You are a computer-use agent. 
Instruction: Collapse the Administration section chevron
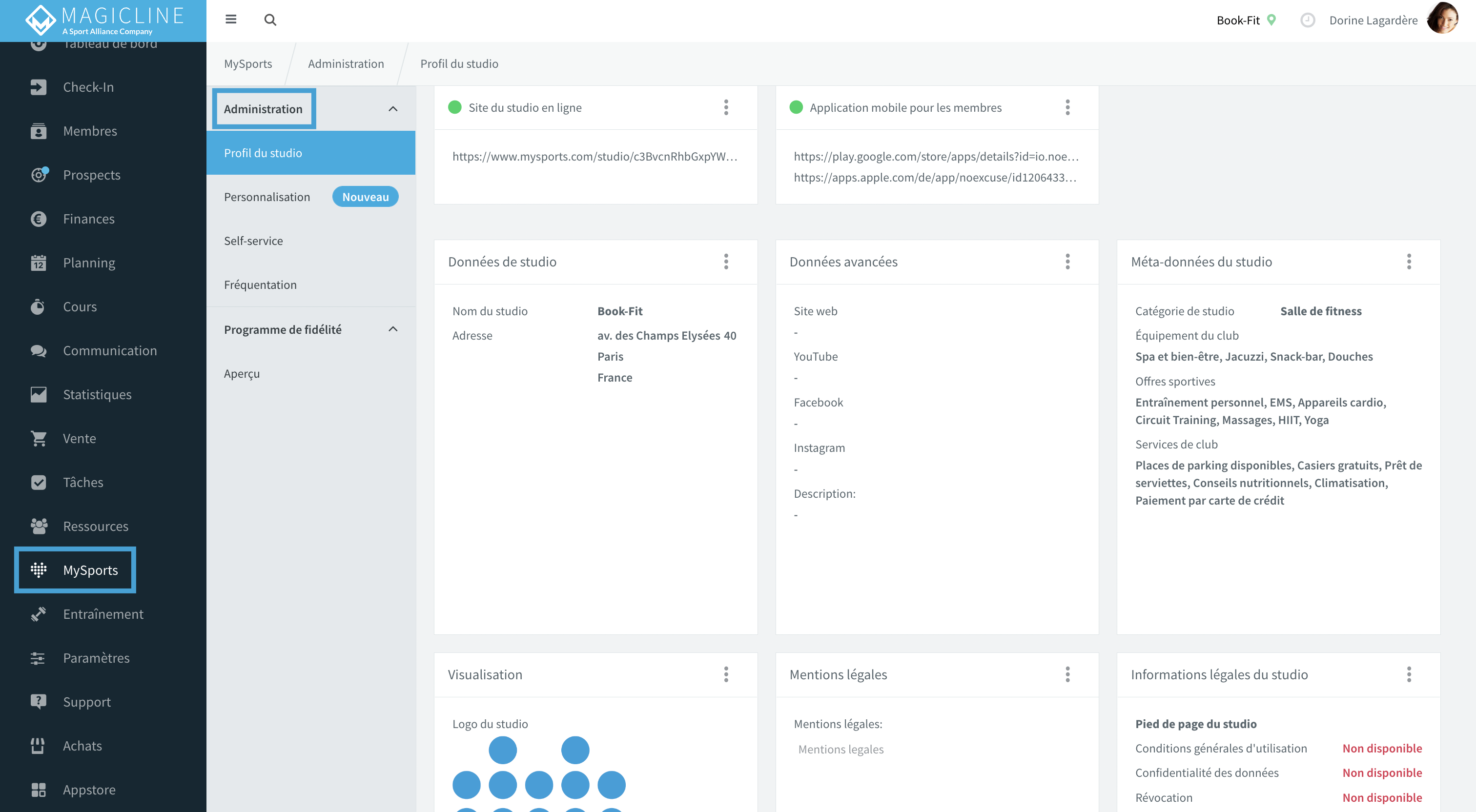(393, 109)
